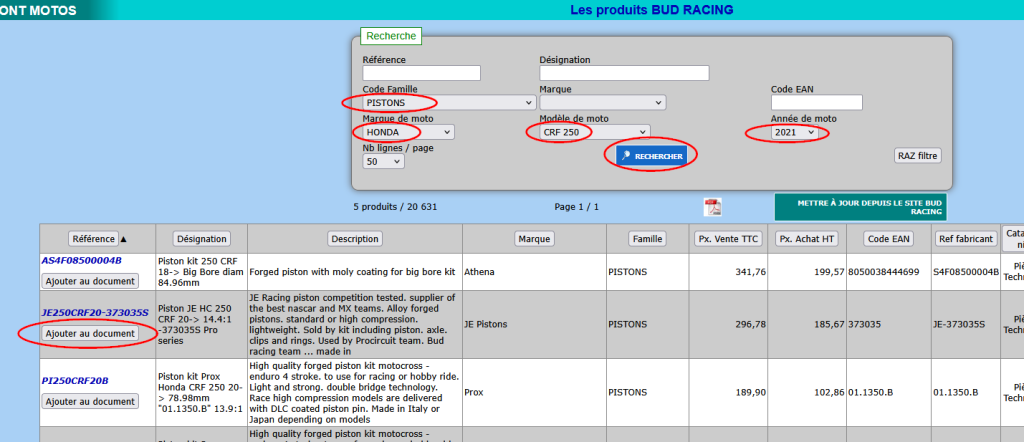
Task: Open reference link JE250CRF20-373035S
Action: [95, 313]
